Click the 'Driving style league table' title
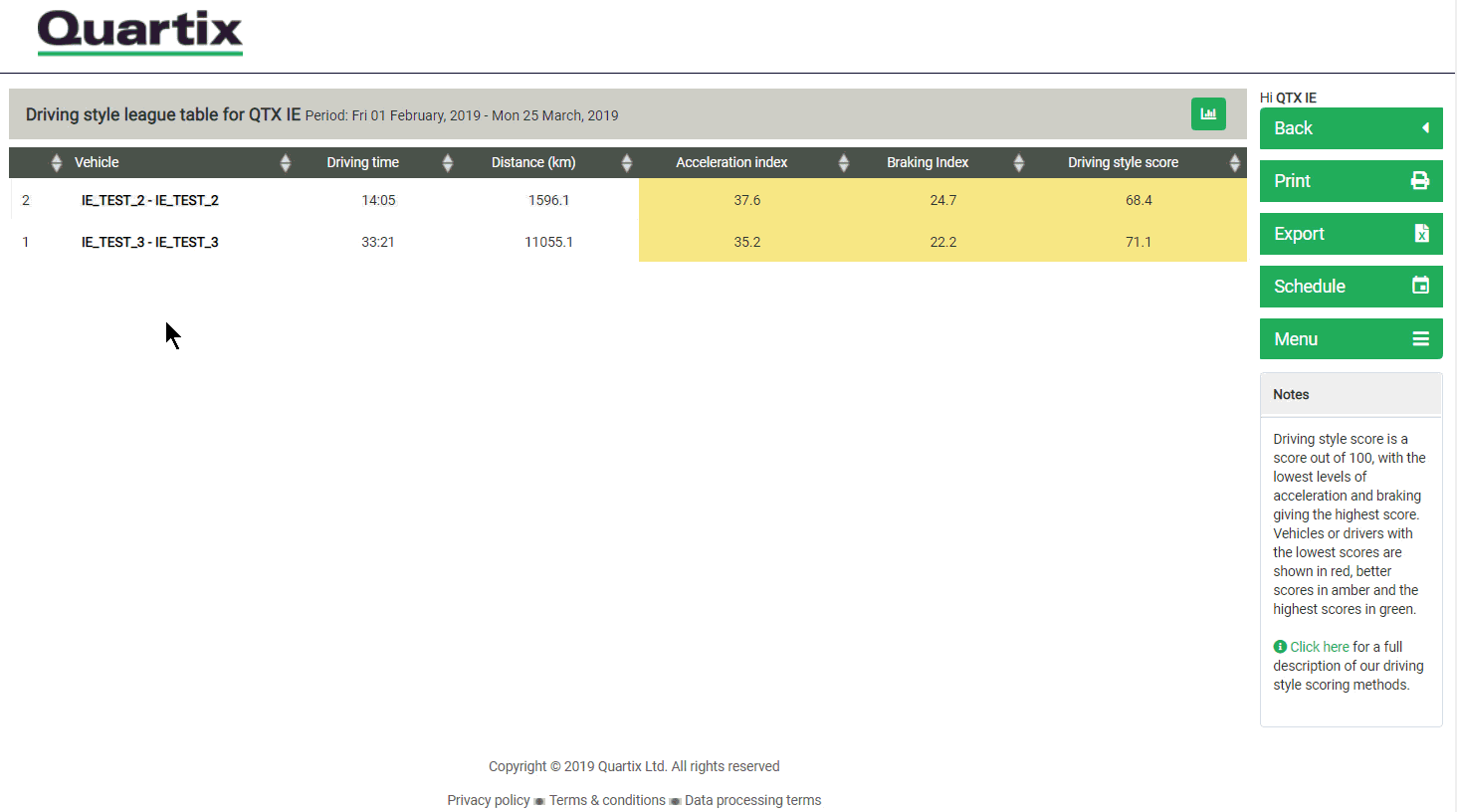This screenshot has width=1457, height=812. (x=163, y=114)
